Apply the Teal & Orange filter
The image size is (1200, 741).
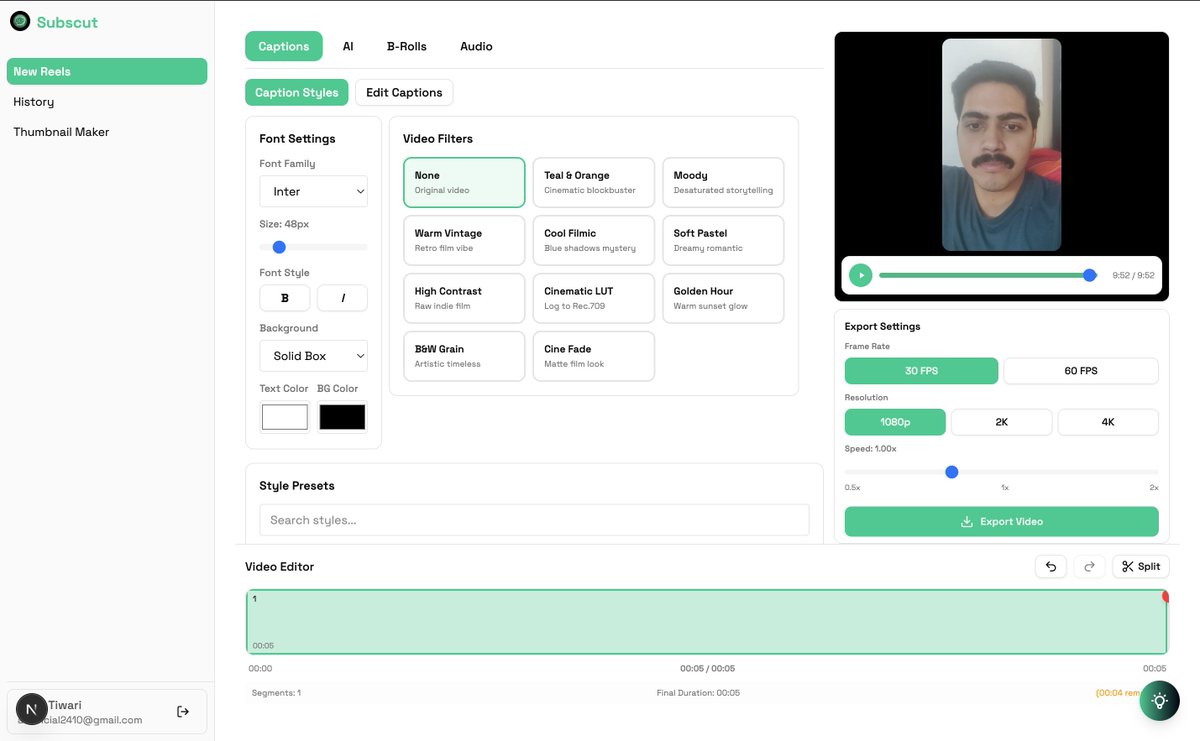coord(594,182)
